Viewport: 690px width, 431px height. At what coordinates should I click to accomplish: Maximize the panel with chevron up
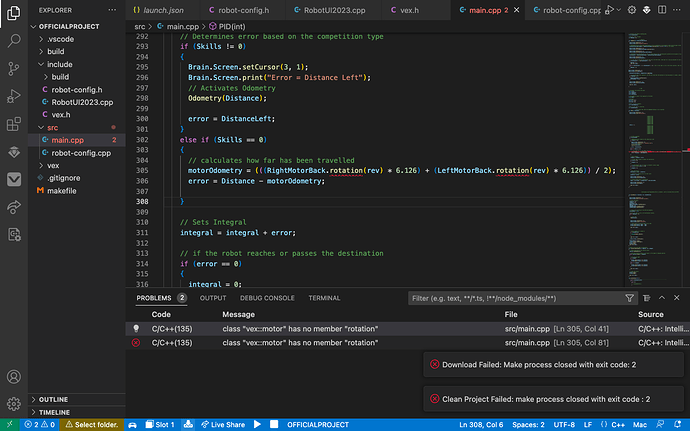click(662, 298)
